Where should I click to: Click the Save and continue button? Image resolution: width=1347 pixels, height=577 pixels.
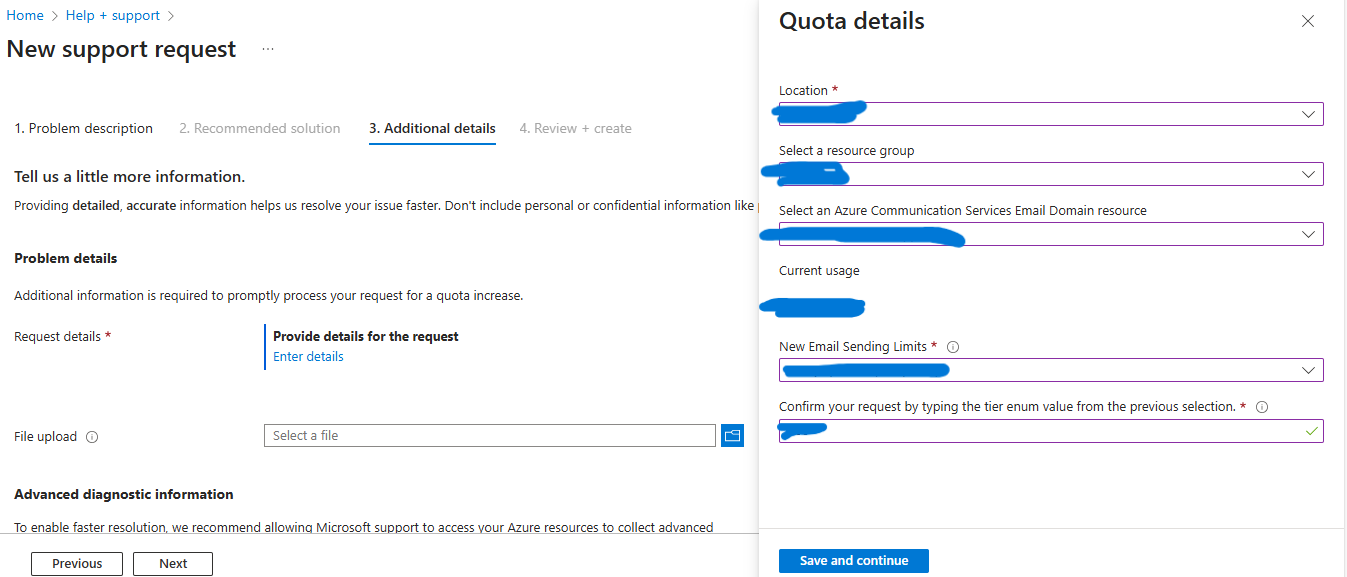tap(854, 561)
